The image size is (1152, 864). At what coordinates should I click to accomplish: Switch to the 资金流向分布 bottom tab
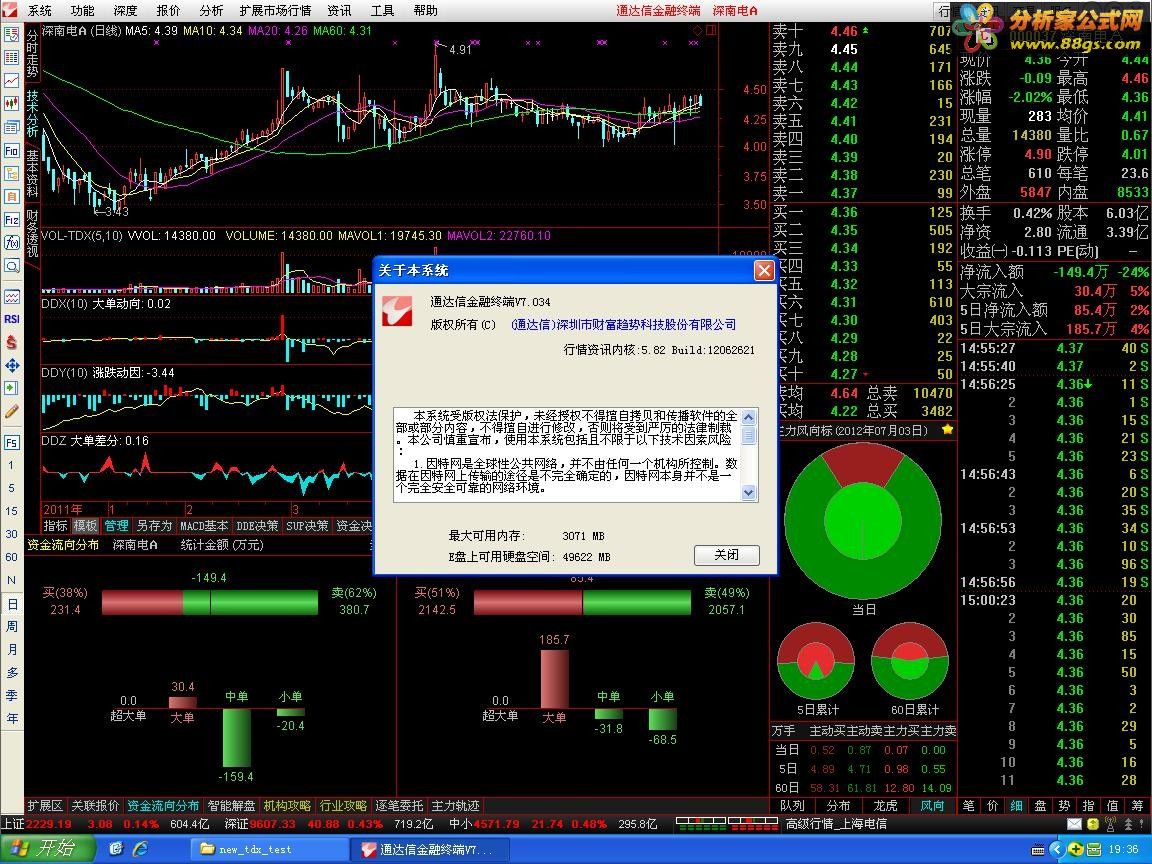162,806
